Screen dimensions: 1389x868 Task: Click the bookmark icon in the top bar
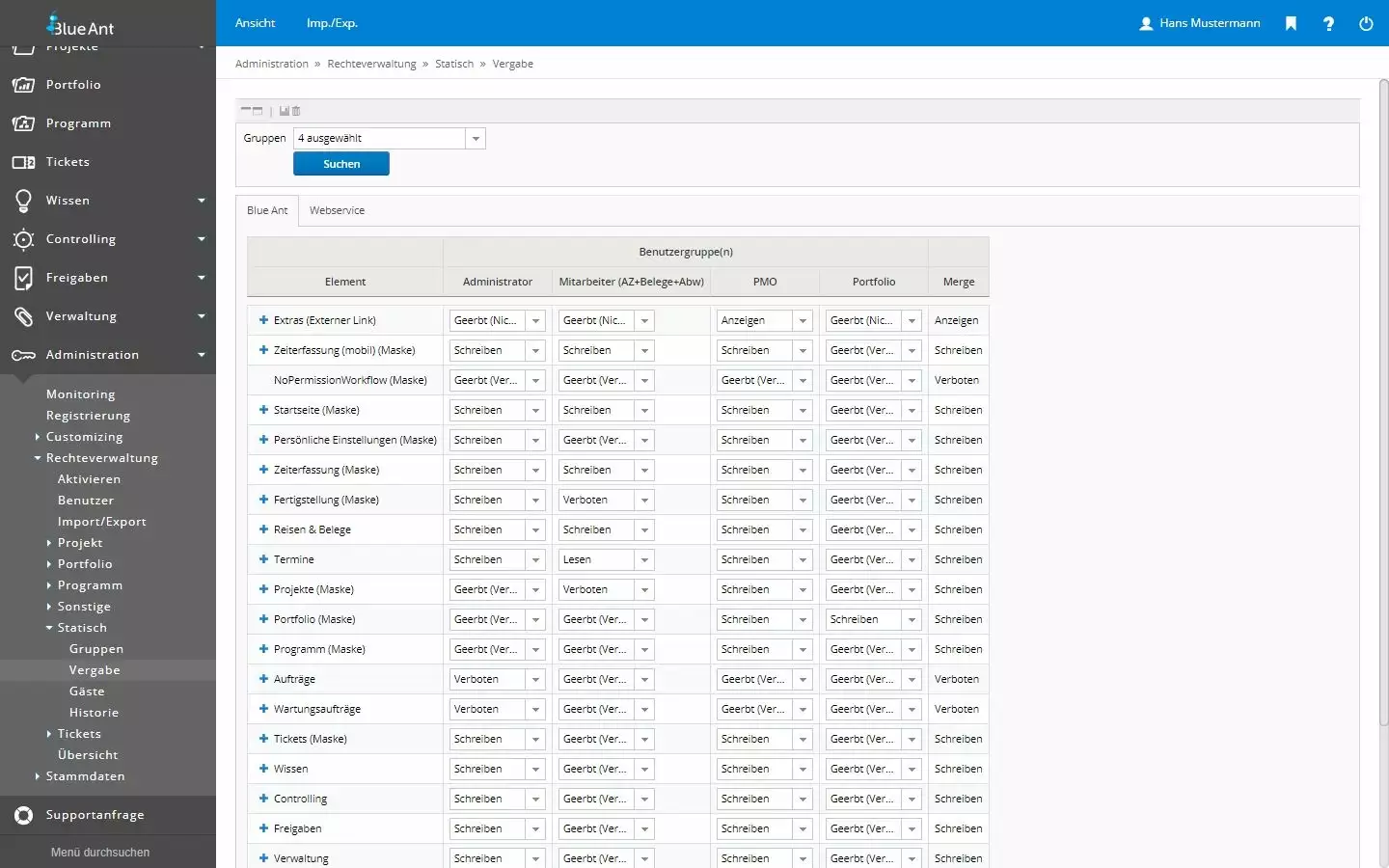click(x=1291, y=23)
